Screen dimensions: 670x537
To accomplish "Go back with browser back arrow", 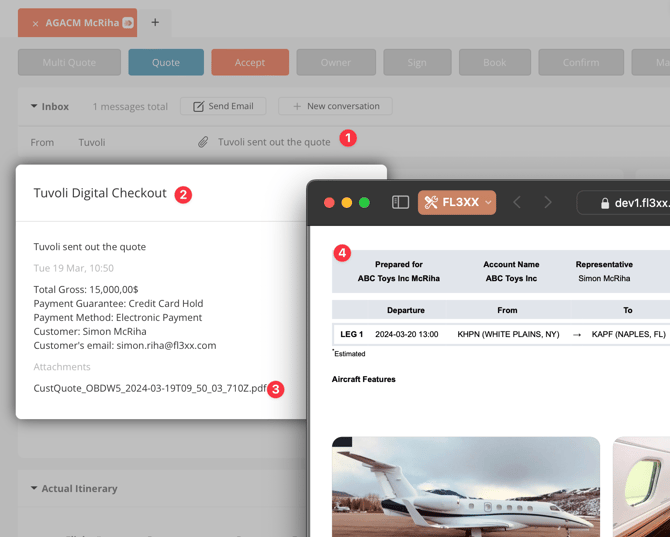I will coord(517,202).
